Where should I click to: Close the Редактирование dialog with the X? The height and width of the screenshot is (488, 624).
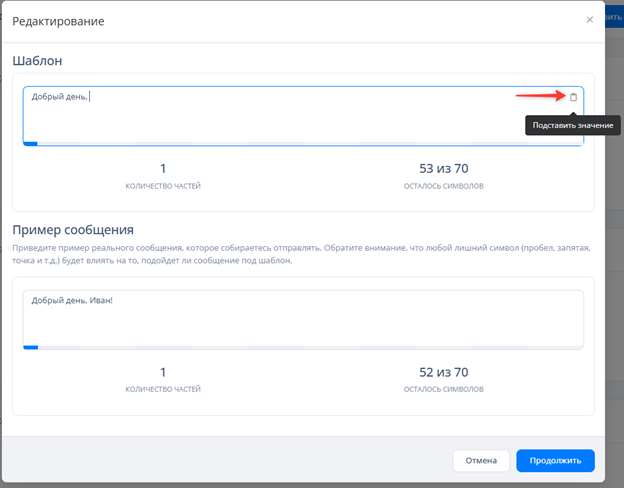coord(589,20)
